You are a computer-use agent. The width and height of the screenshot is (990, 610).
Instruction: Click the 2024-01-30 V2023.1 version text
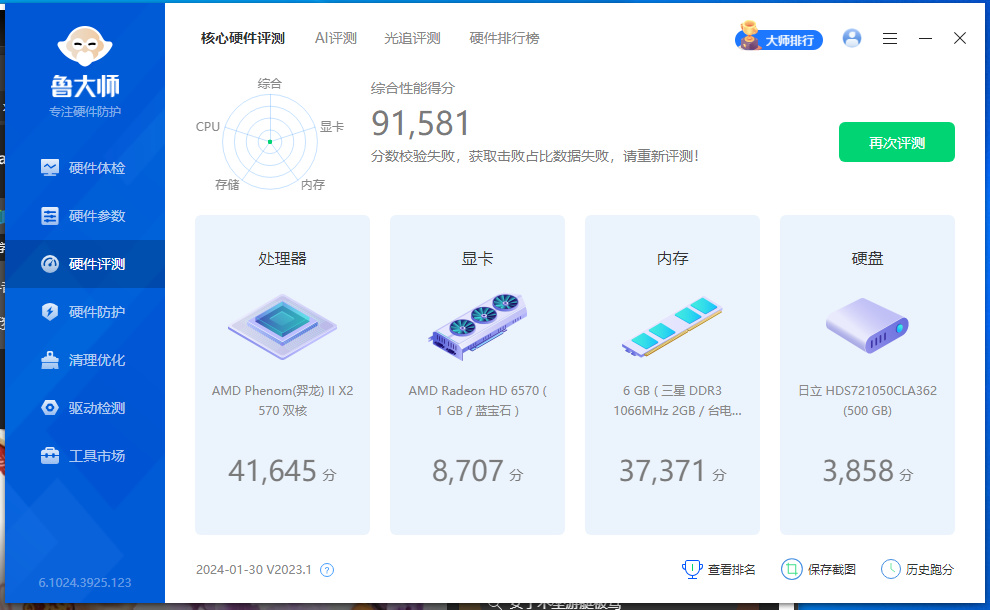(254, 570)
